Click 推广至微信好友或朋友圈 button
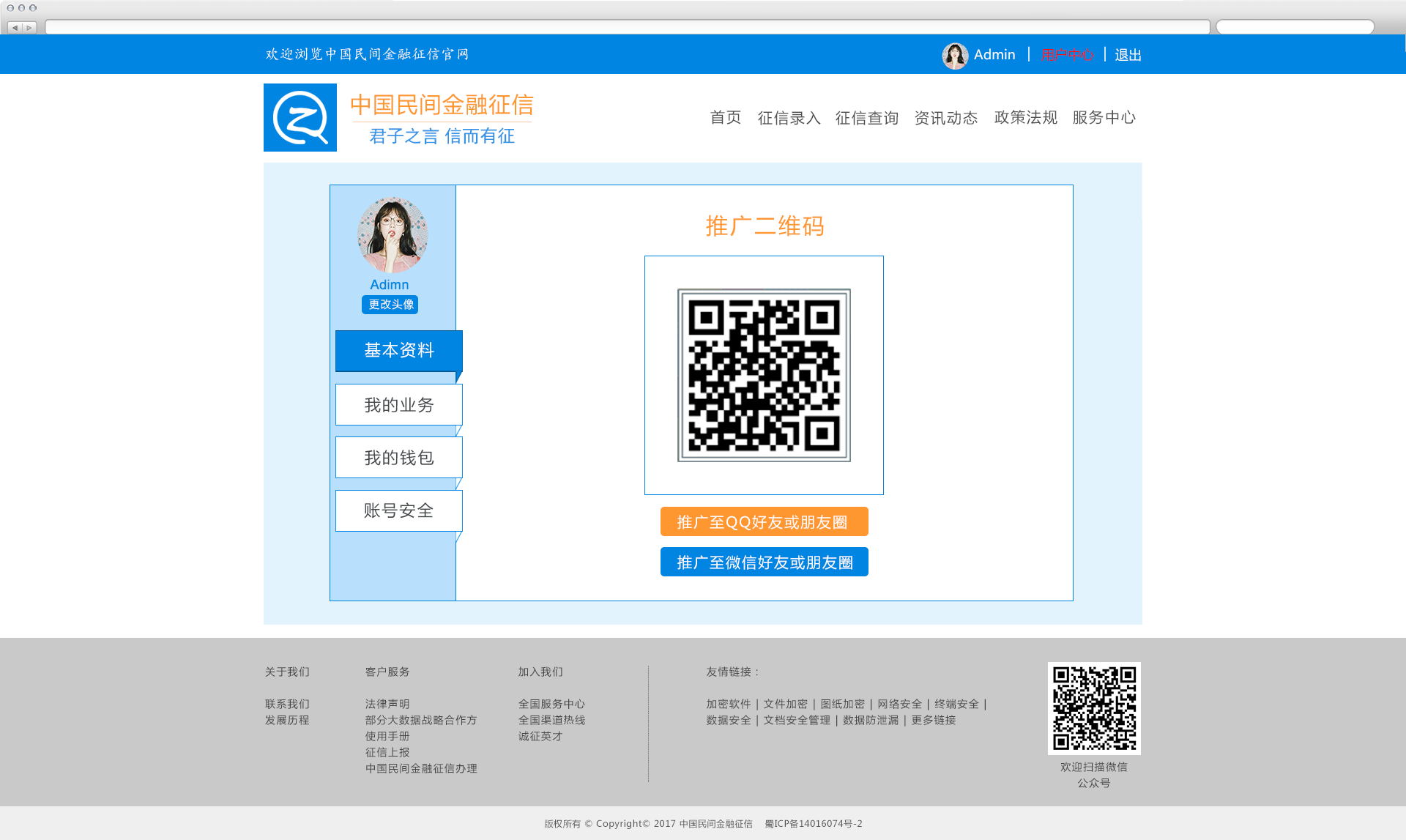The image size is (1406, 840). (765, 562)
